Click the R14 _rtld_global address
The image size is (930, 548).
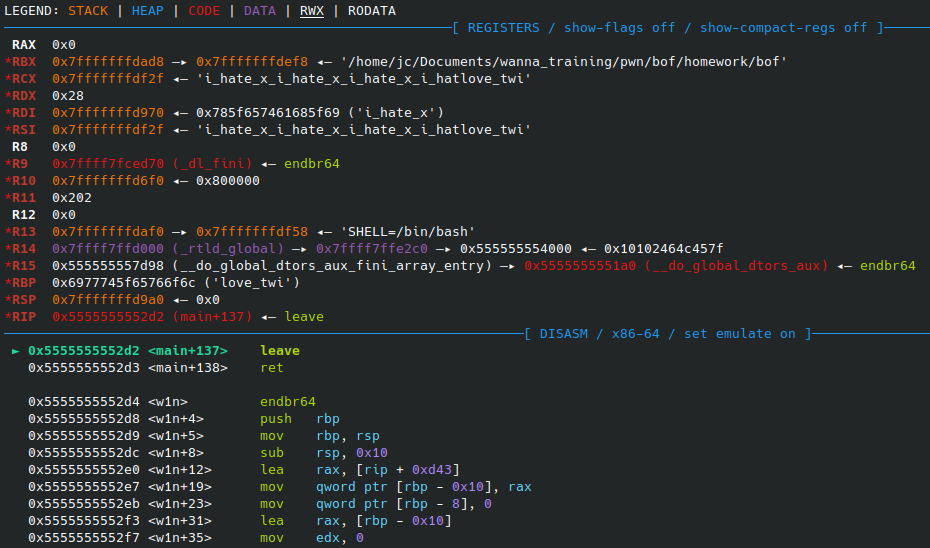point(168,249)
